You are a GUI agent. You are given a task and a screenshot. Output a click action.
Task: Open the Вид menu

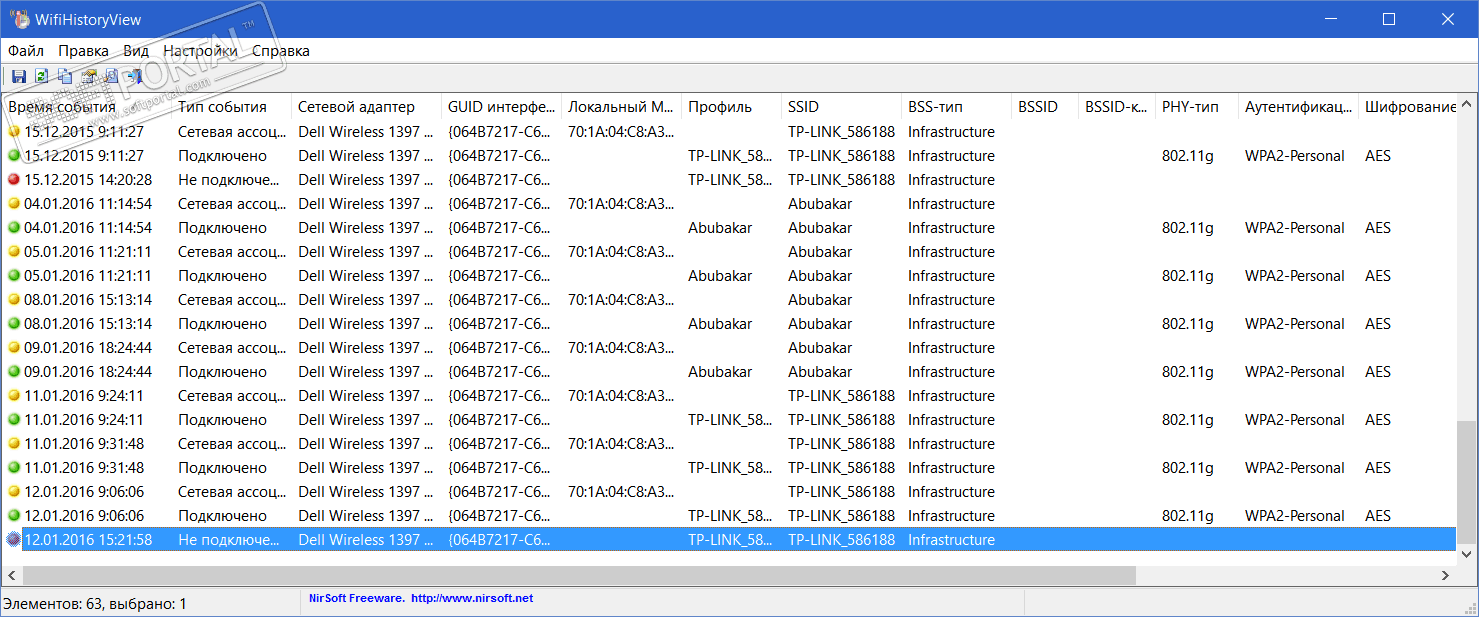coord(136,51)
